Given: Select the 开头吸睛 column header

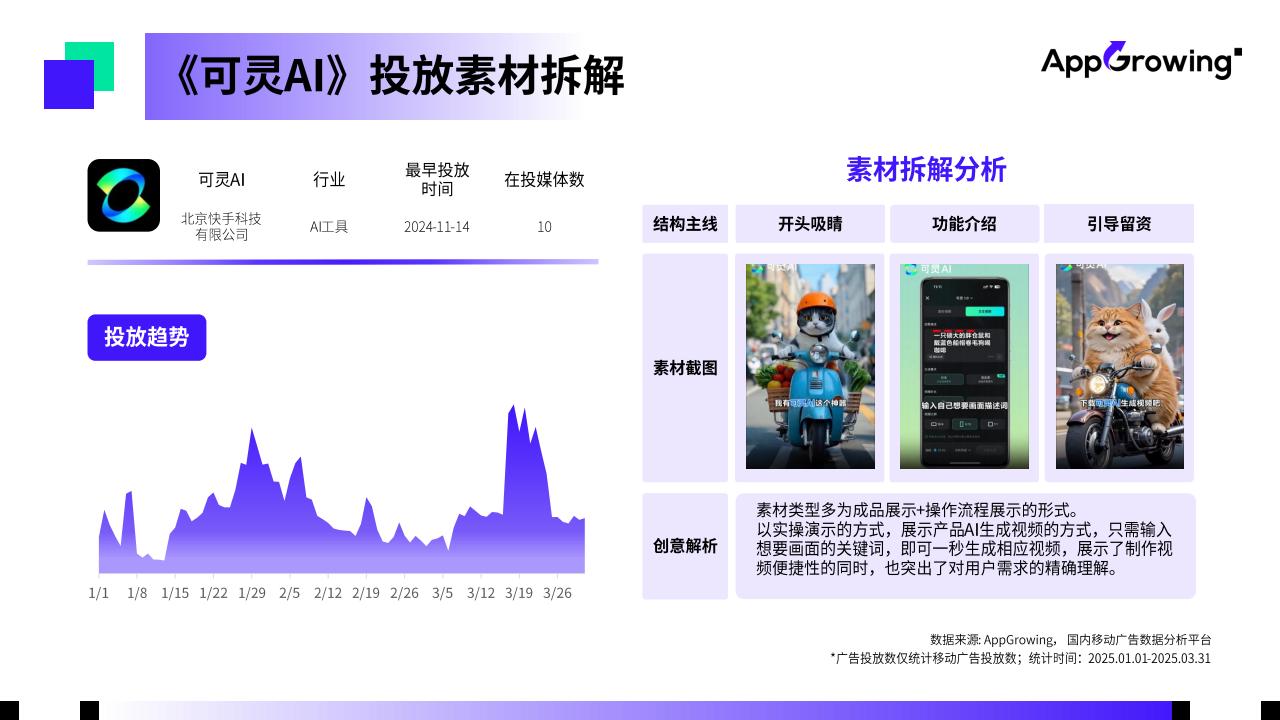Looking at the screenshot, I should tap(810, 224).
